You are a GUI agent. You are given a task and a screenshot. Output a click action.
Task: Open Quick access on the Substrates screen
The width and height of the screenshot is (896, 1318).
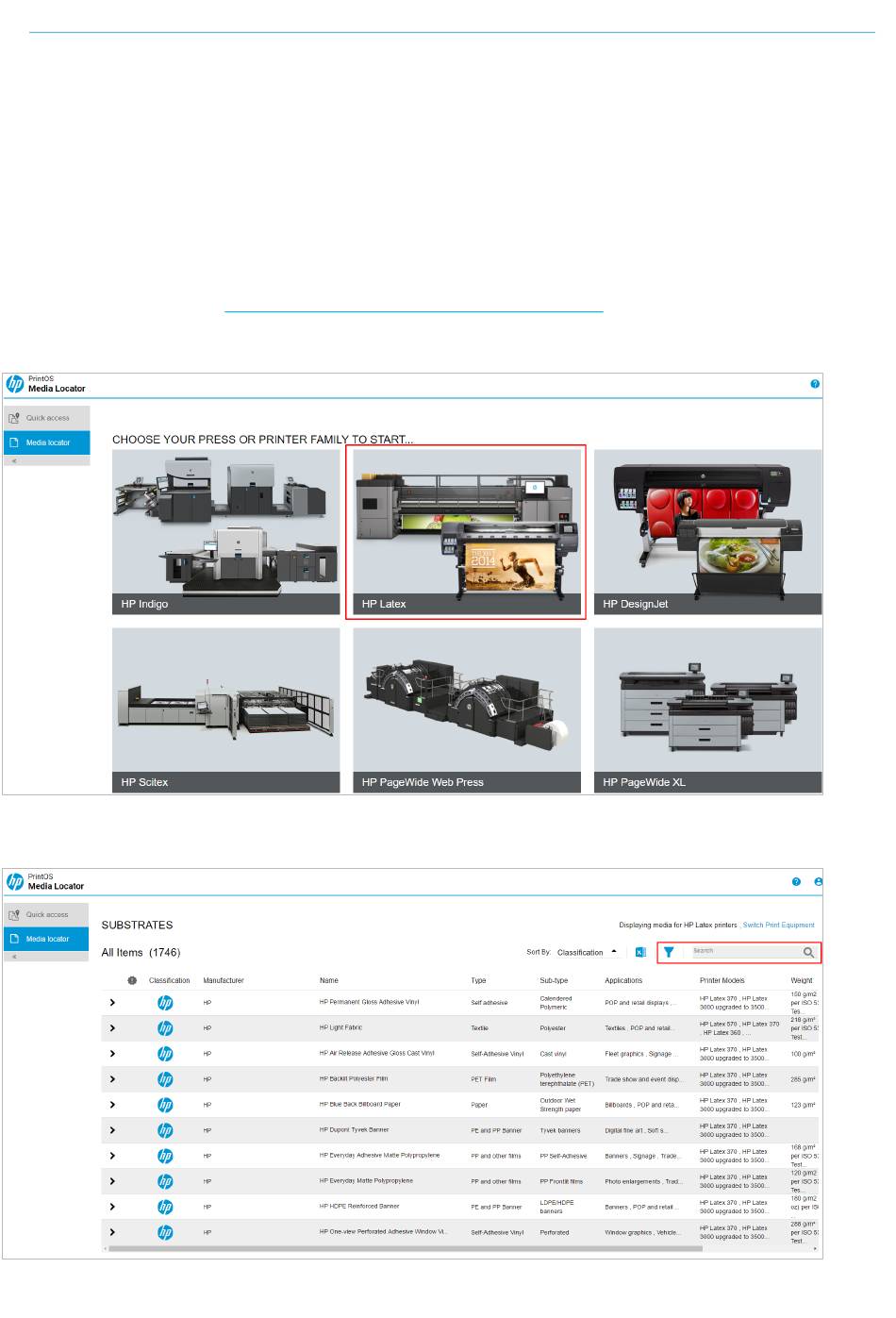tap(46, 915)
